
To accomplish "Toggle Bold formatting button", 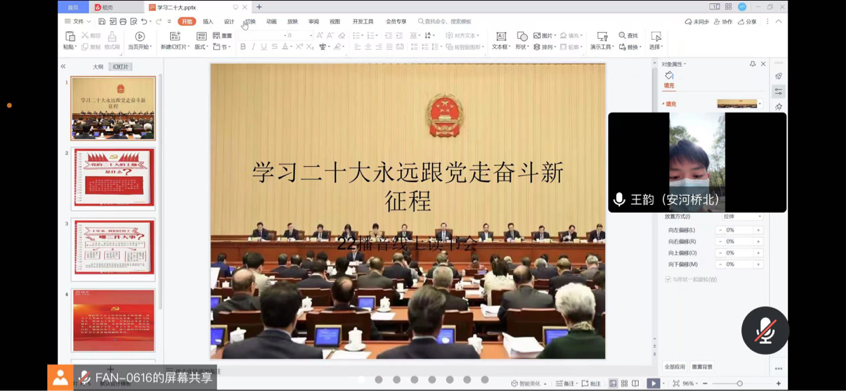I will coord(243,47).
